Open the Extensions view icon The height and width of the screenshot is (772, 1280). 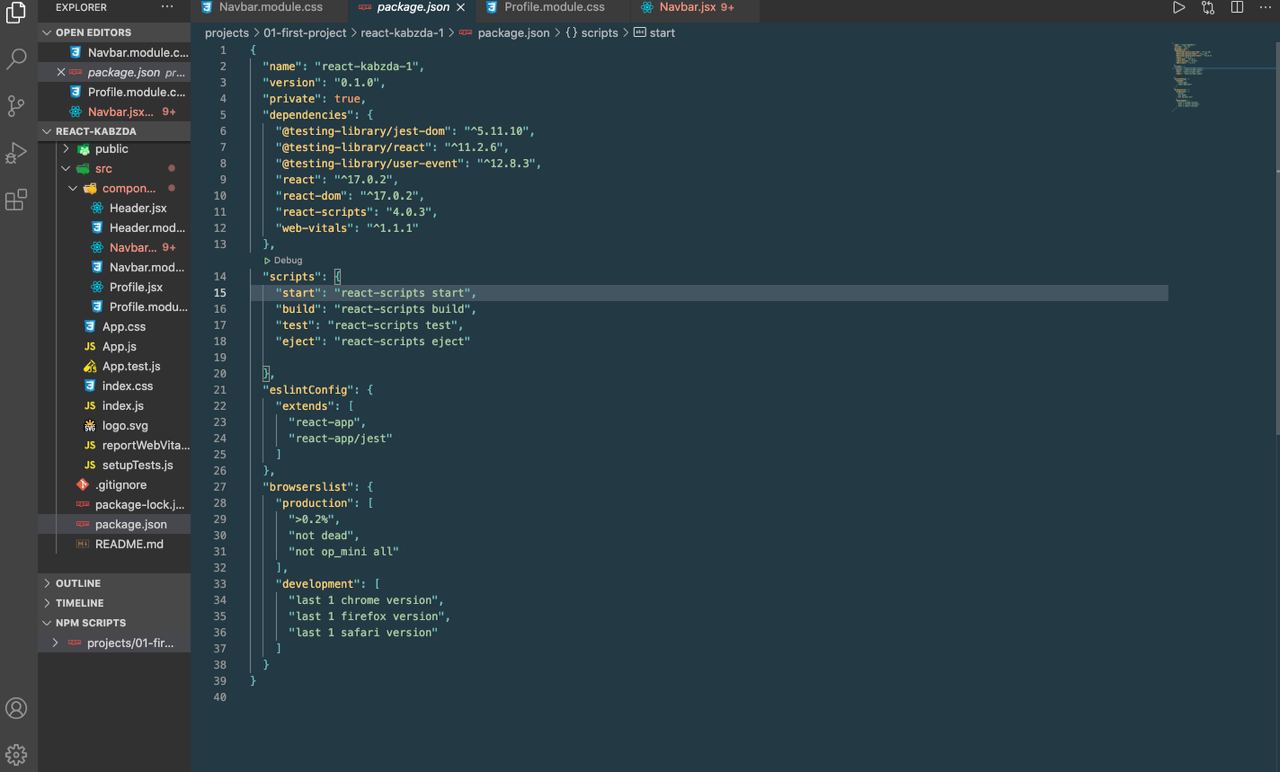click(x=16, y=200)
